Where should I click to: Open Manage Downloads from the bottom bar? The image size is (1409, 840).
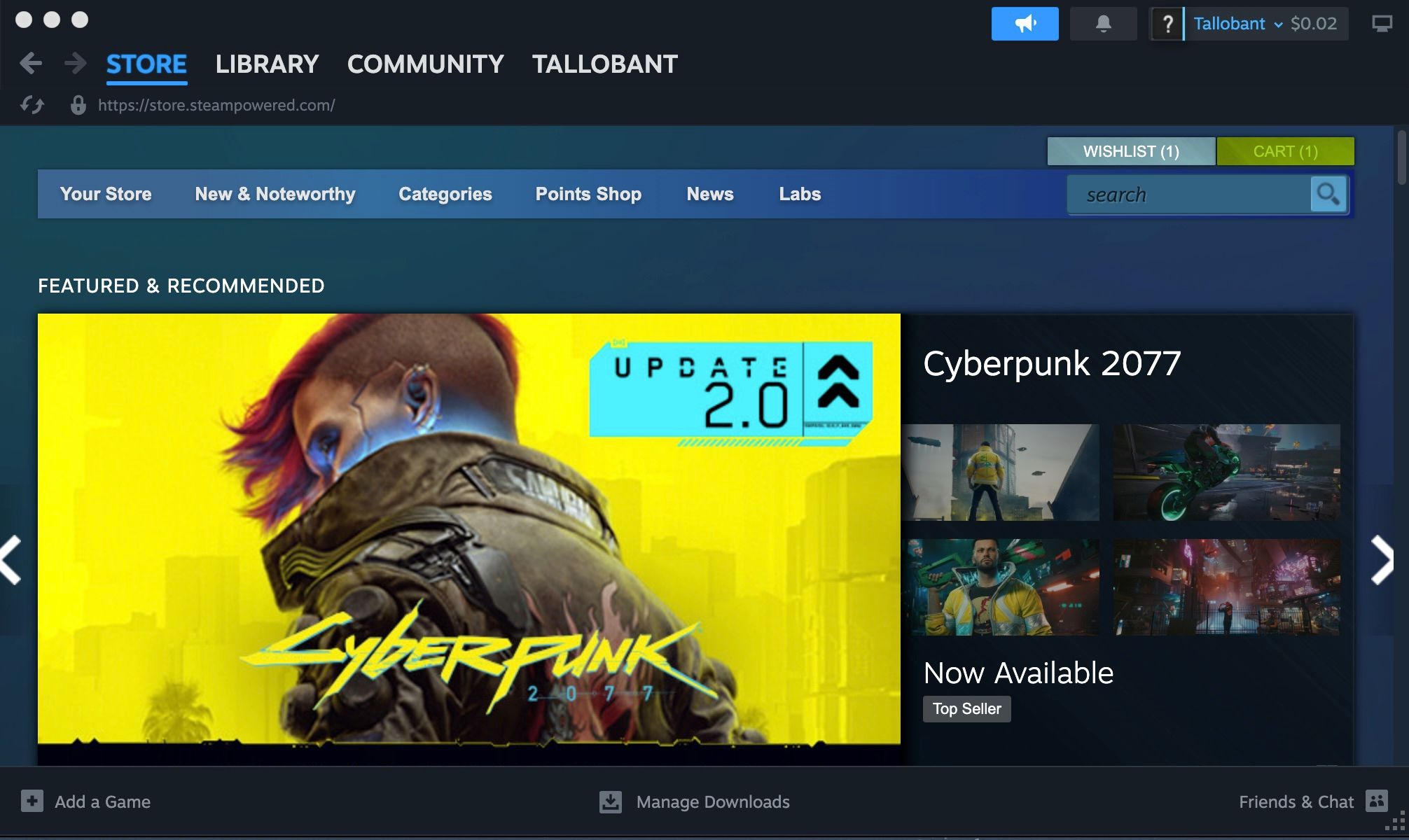(x=712, y=802)
